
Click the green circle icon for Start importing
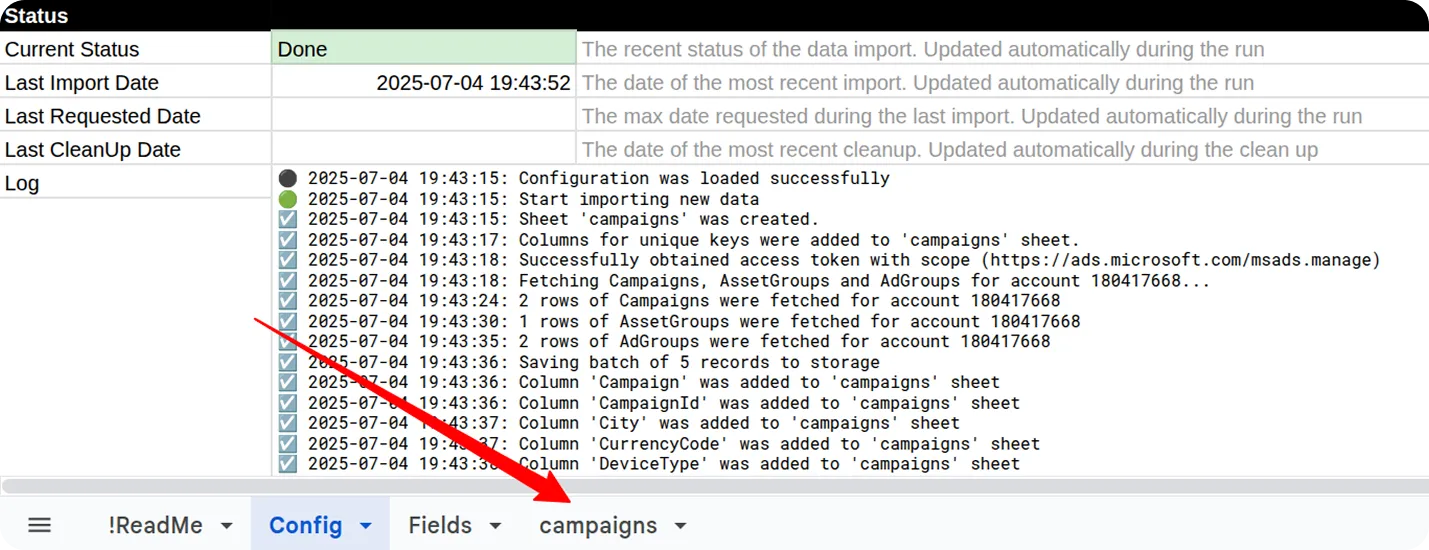pos(288,199)
